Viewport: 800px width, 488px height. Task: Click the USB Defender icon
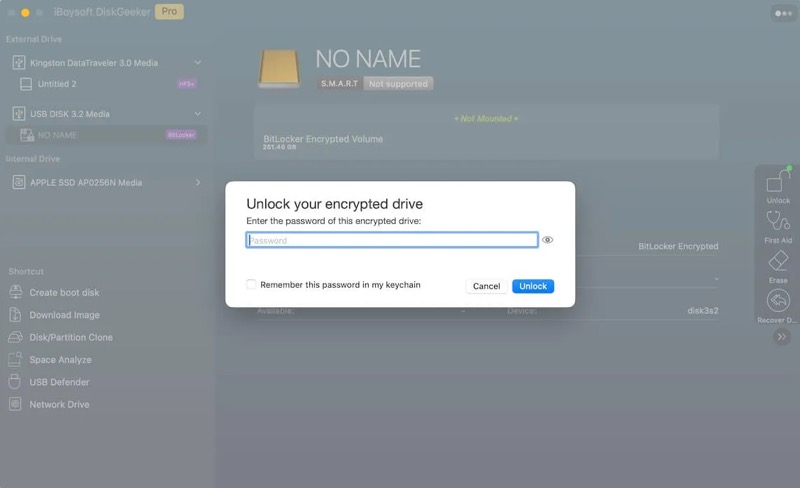tap(15, 382)
